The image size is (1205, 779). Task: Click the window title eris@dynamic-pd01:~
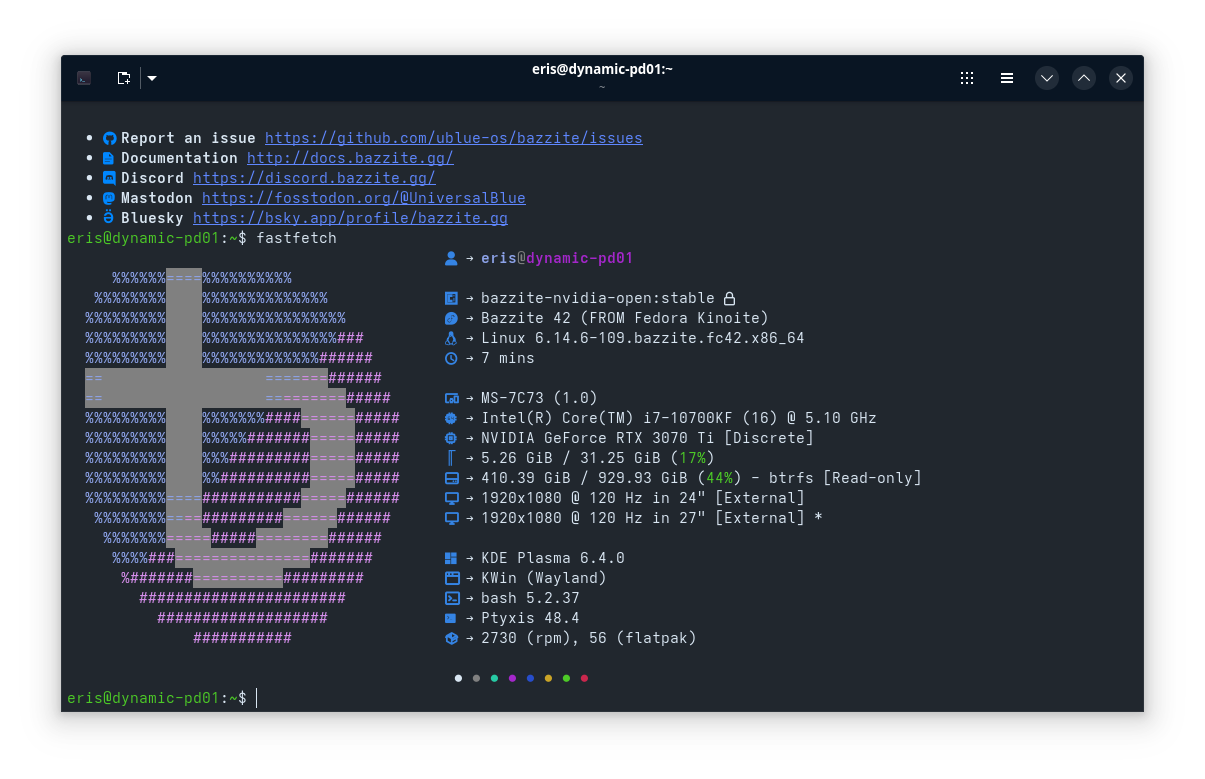(602, 69)
